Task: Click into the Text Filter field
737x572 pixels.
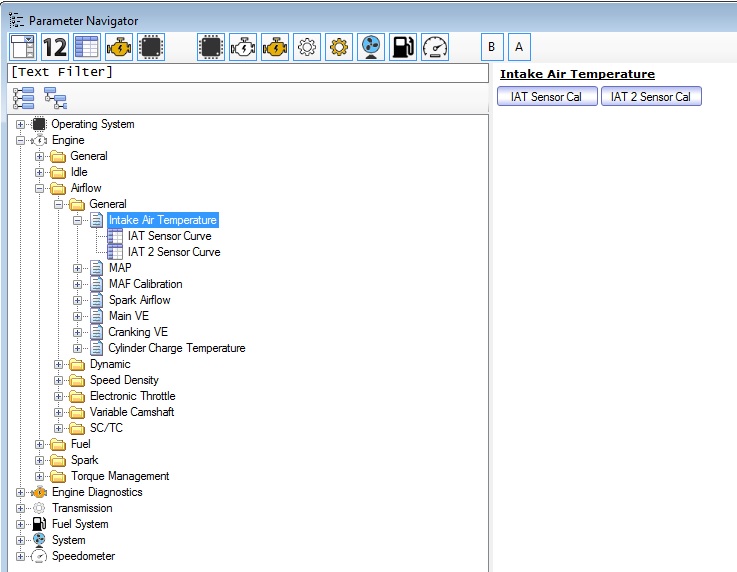Action: [x=250, y=73]
